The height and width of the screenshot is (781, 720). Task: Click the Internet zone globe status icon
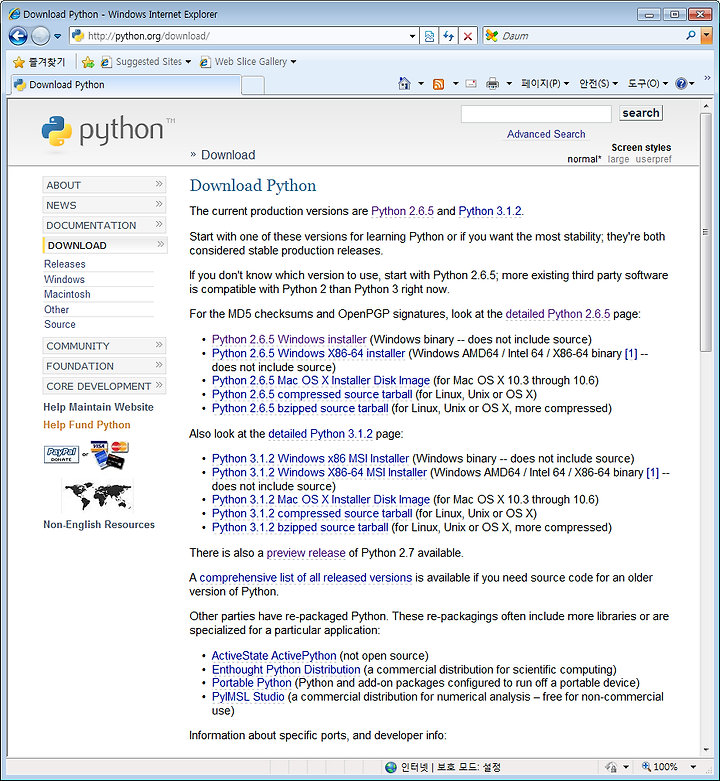pos(391,767)
